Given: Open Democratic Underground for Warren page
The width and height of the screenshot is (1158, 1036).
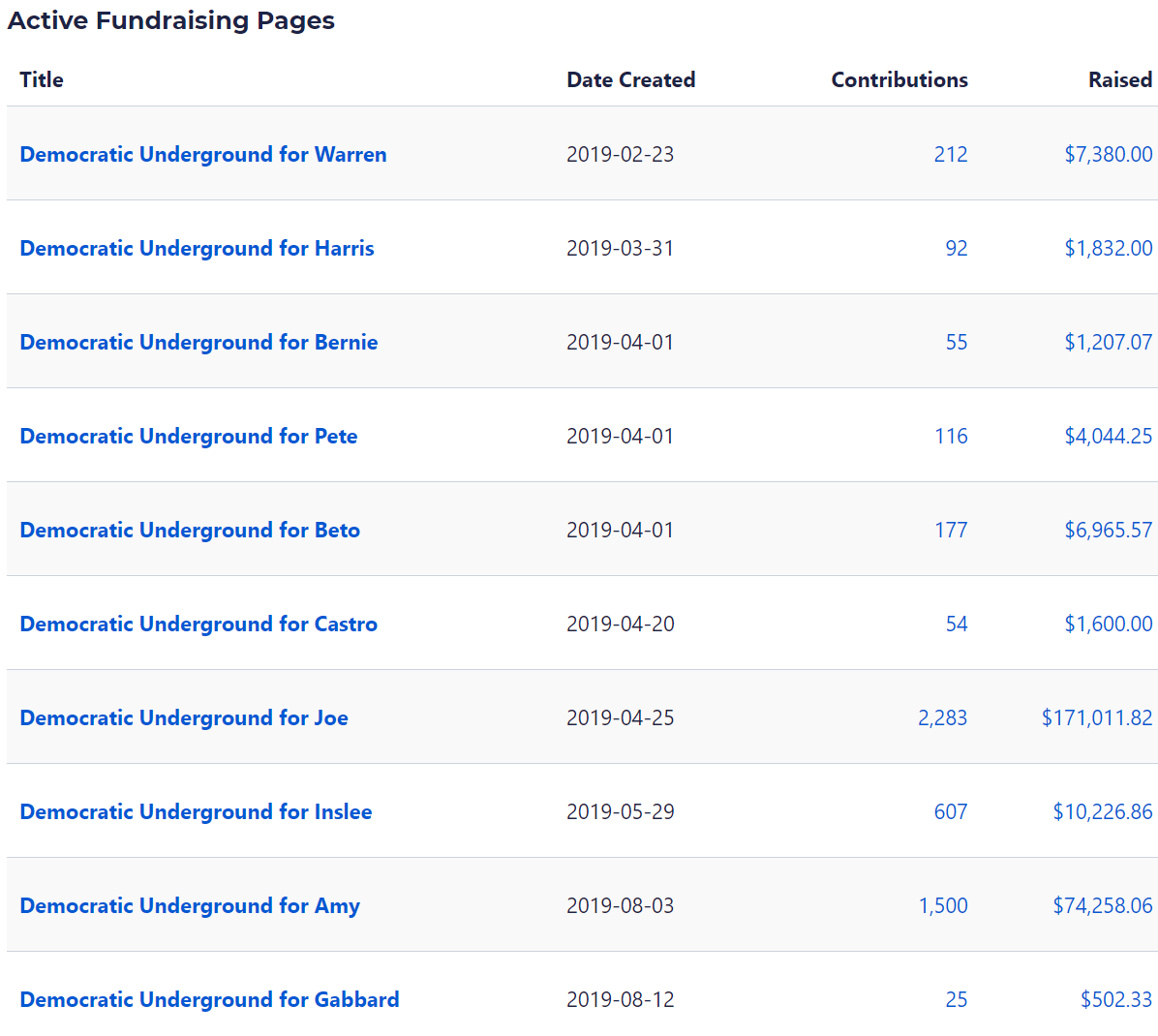Looking at the screenshot, I should point(202,155).
